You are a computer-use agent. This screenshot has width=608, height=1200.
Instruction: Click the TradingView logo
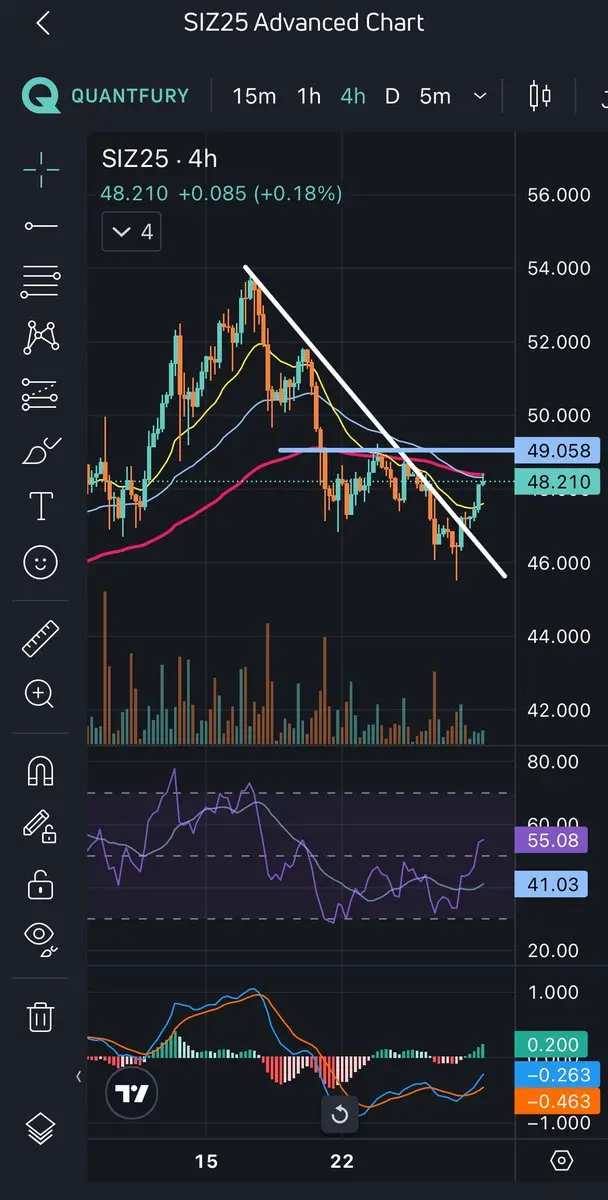132,1093
